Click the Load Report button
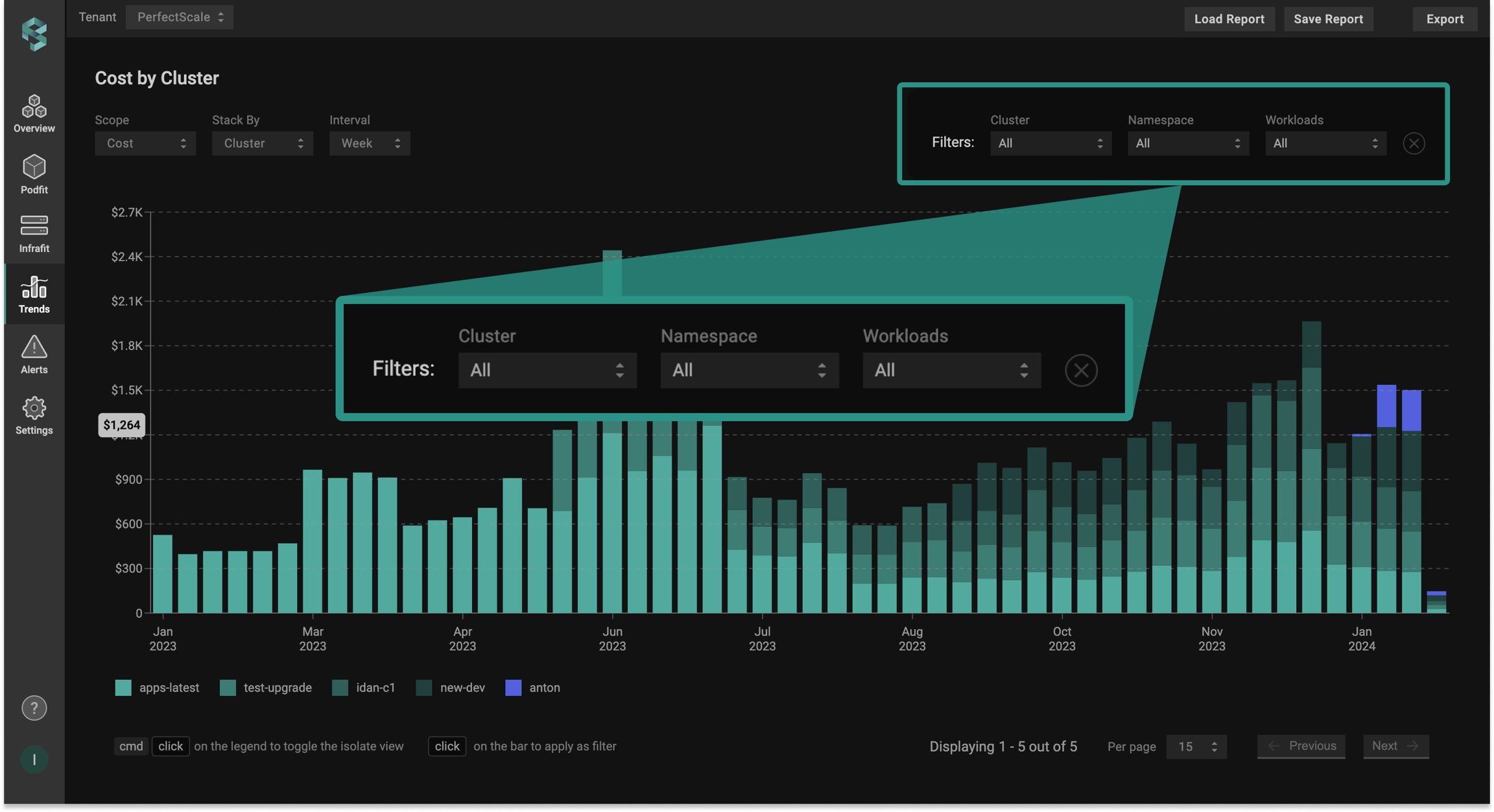Screen dimensions: 1494x812 [1229, 19]
